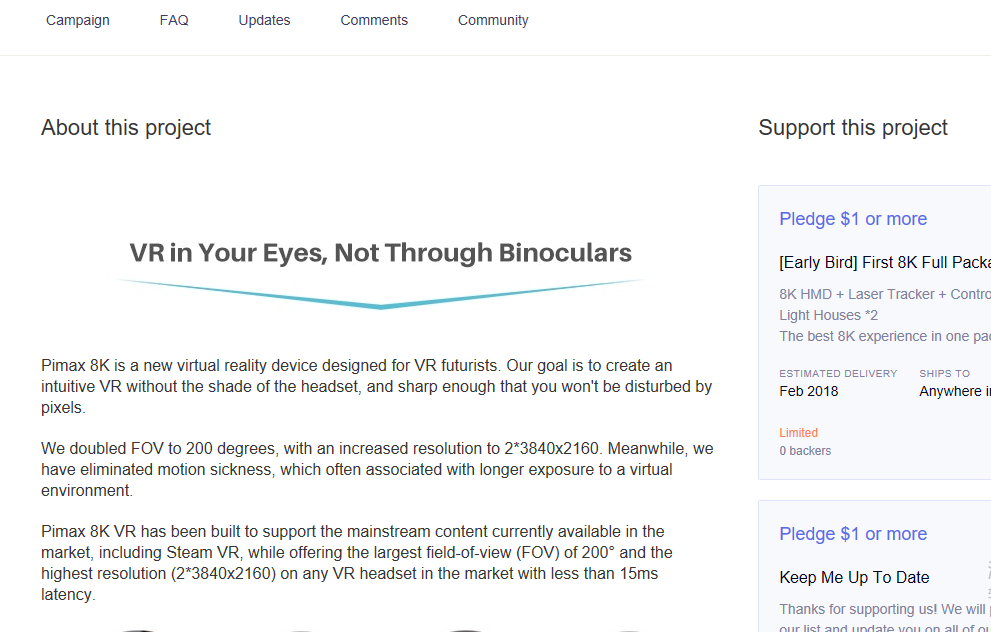The width and height of the screenshot is (991, 632).
Task: Open the 'Keep Me Up To Date' reward
Action: [x=854, y=577]
